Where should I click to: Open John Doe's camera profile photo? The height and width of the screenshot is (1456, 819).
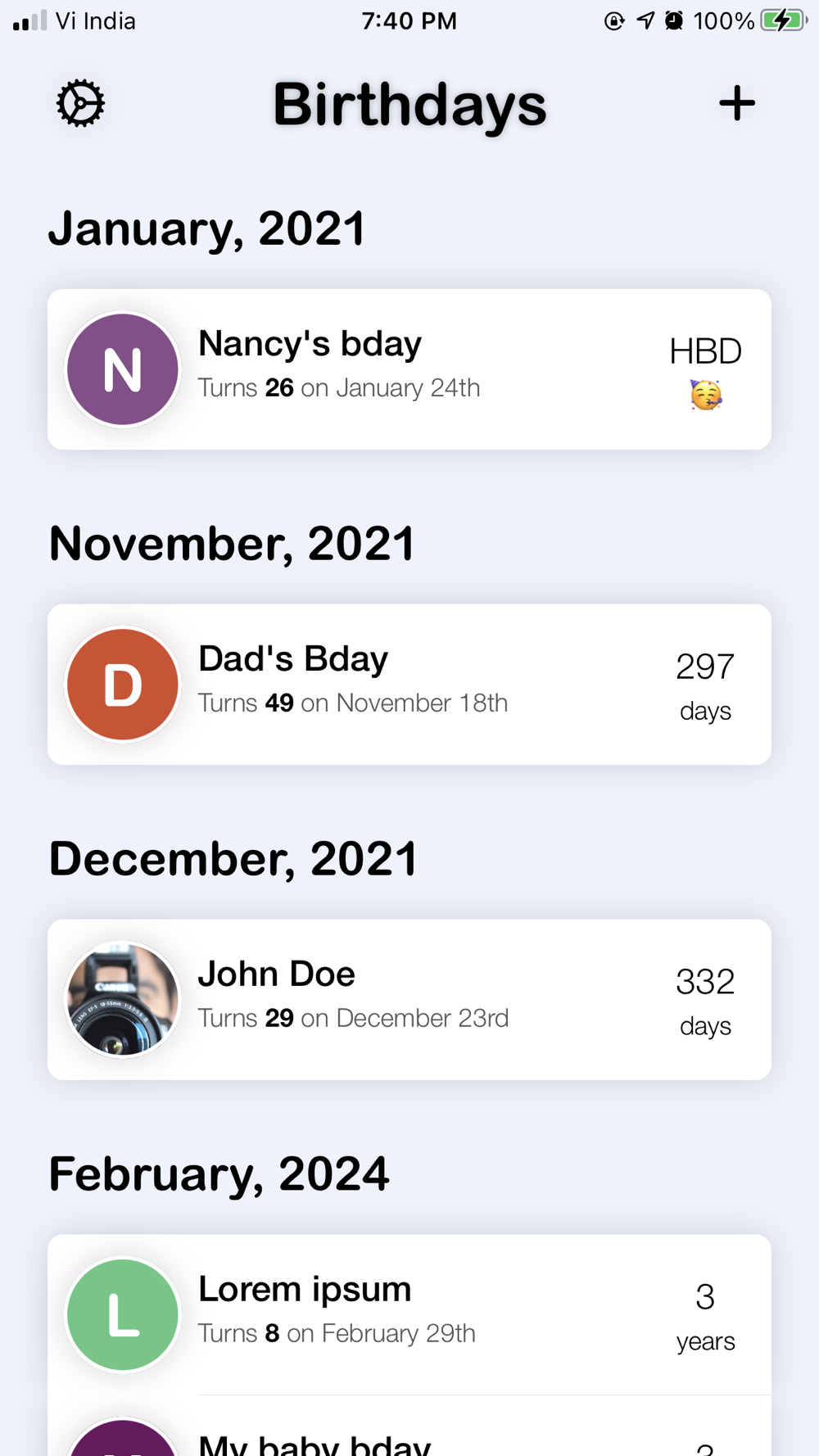pos(123,999)
